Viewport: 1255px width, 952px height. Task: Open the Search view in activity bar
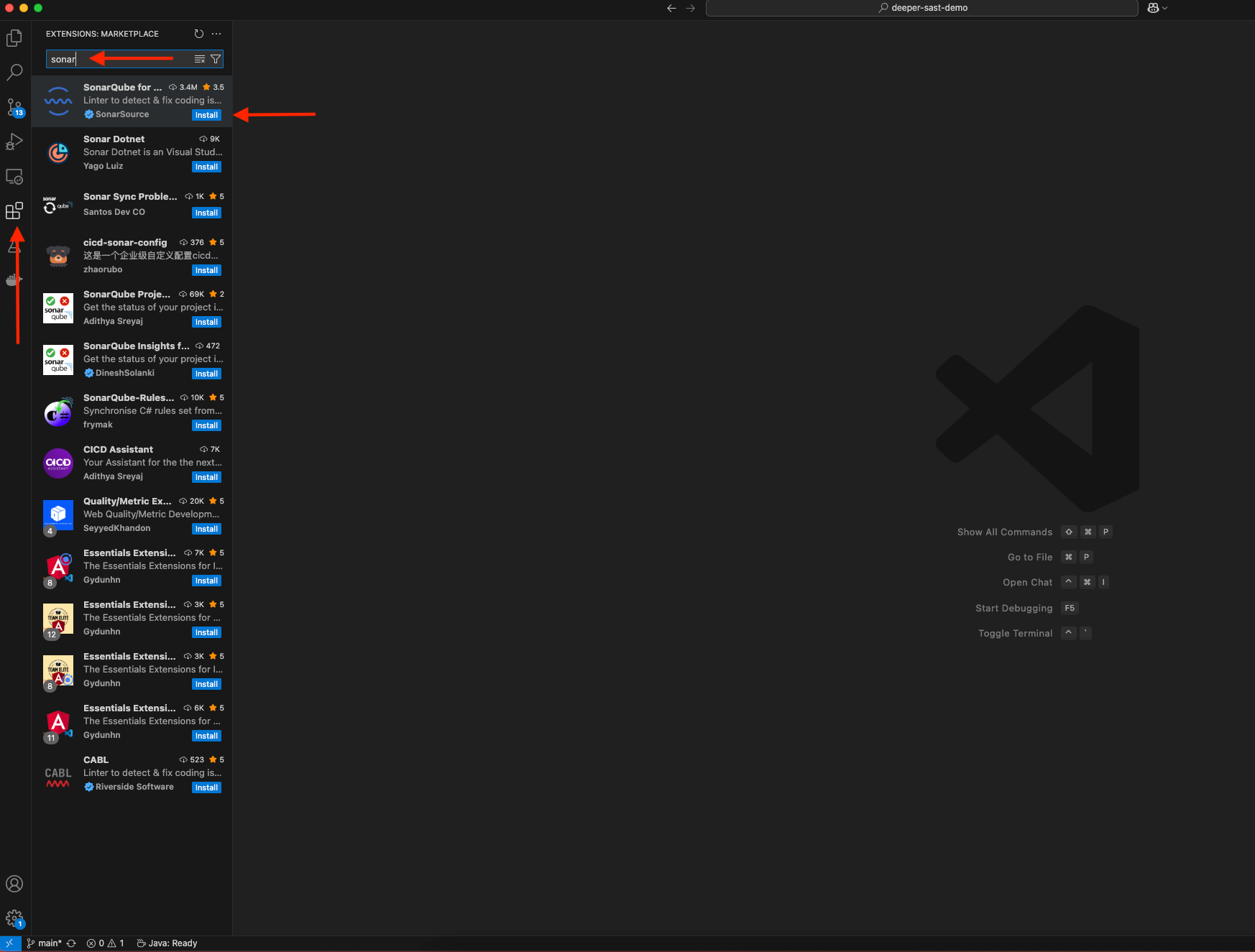[14, 73]
